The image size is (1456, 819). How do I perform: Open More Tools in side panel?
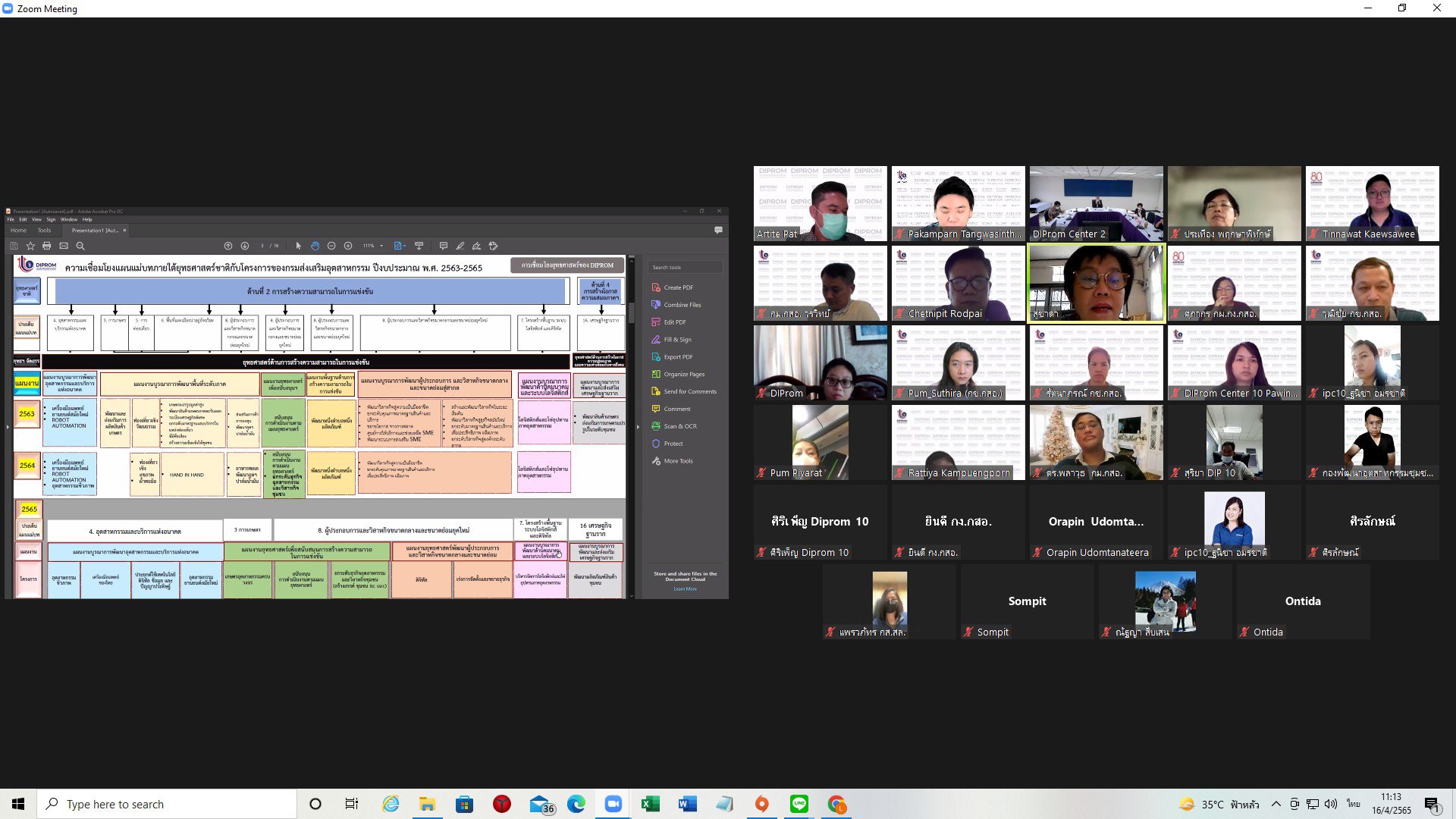click(x=672, y=461)
